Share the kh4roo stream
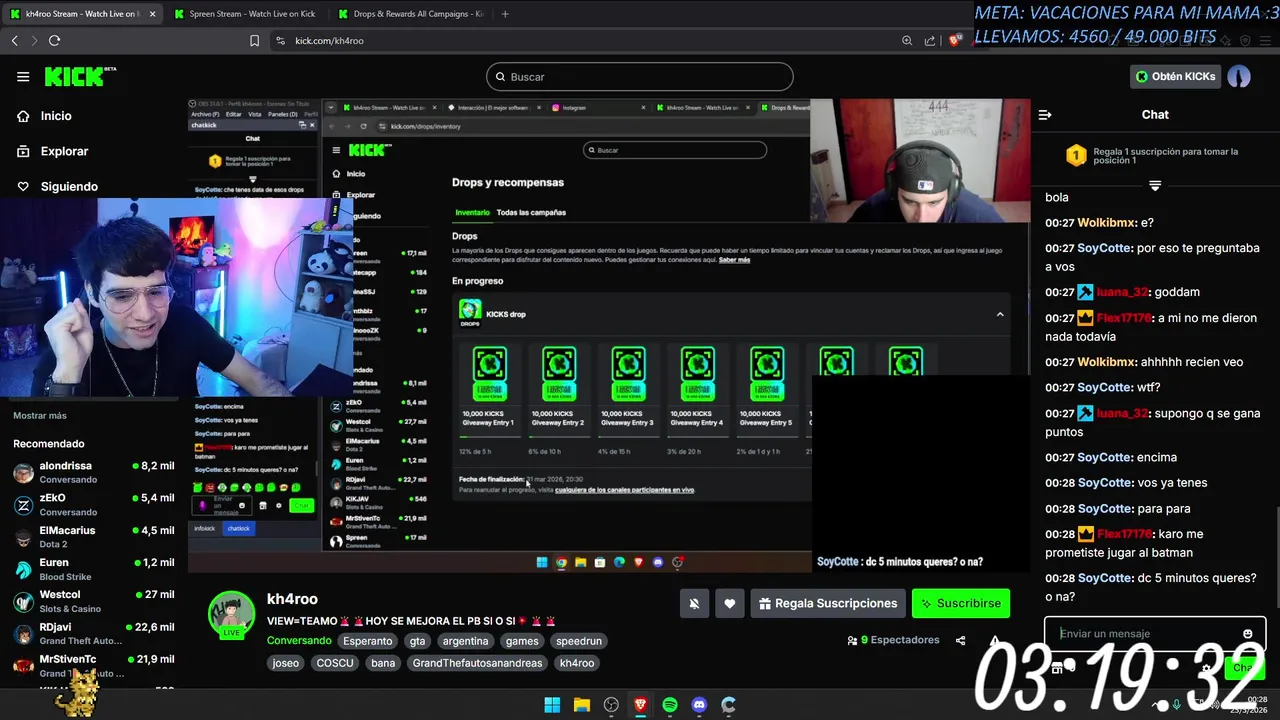The image size is (1280, 720). 960,641
